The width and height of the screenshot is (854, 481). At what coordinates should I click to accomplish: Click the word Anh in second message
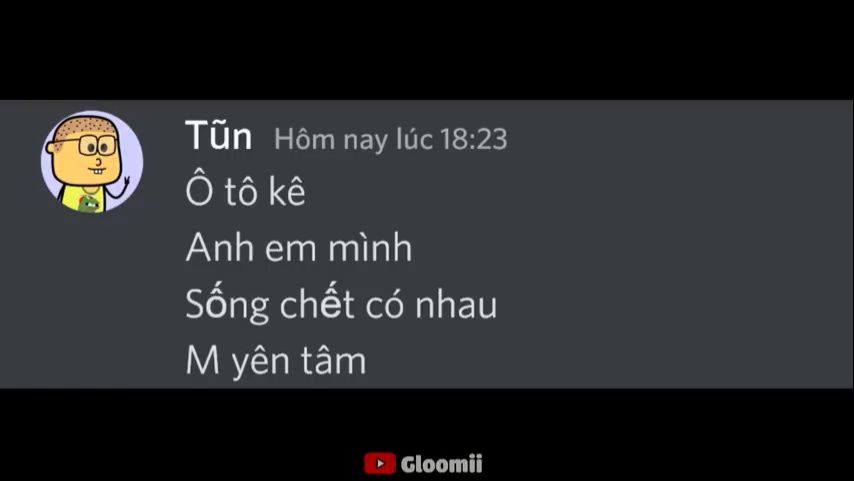tap(219, 248)
